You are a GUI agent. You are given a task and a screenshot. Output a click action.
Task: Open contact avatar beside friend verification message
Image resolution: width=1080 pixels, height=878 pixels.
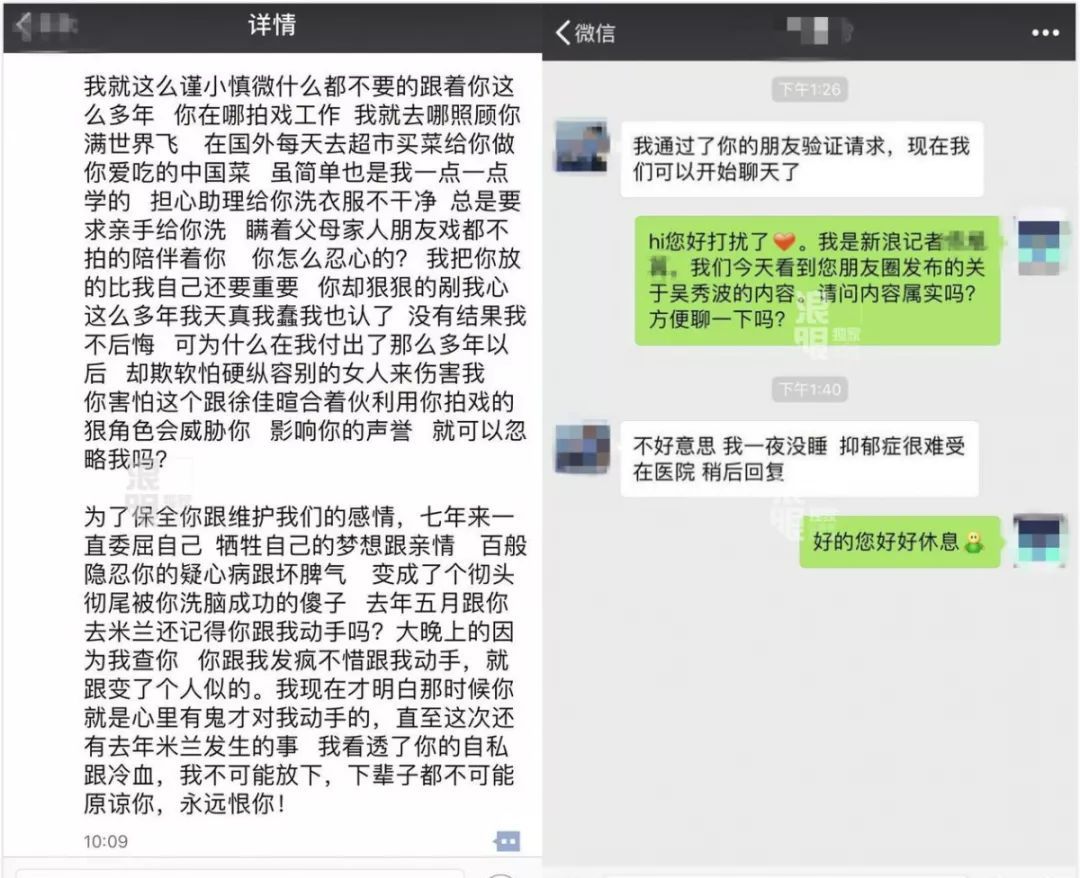pyautogui.click(x=582, y=147)
